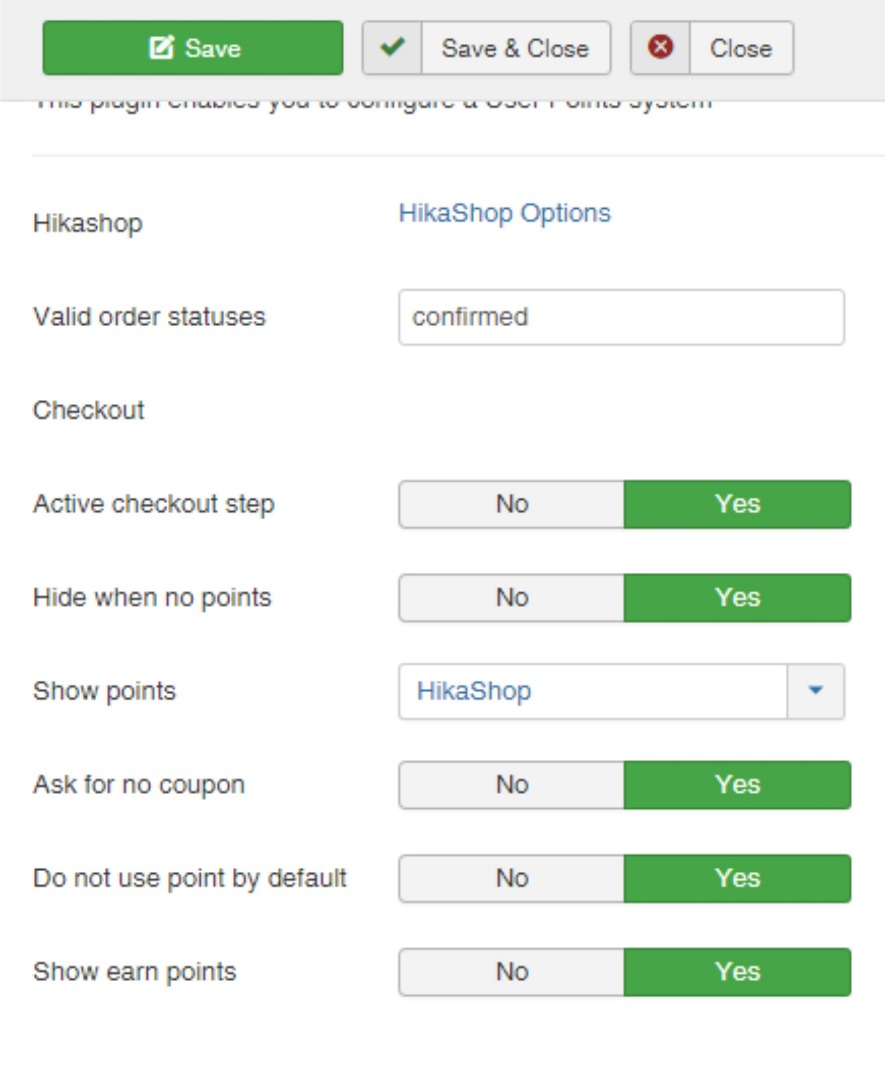Disable Do not use point by default

click(x=511, y=878)
